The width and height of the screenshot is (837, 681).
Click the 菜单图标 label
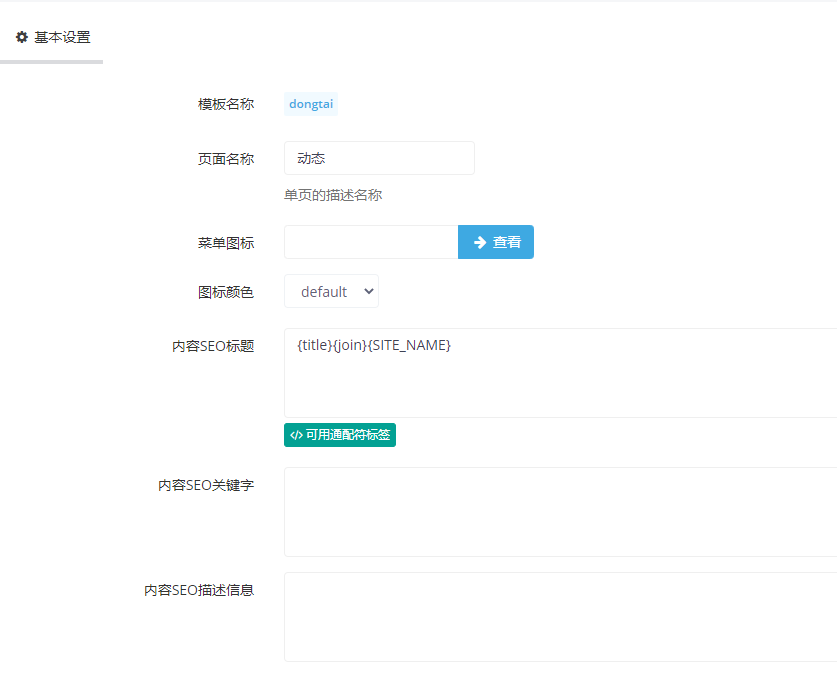click(226, 243)
